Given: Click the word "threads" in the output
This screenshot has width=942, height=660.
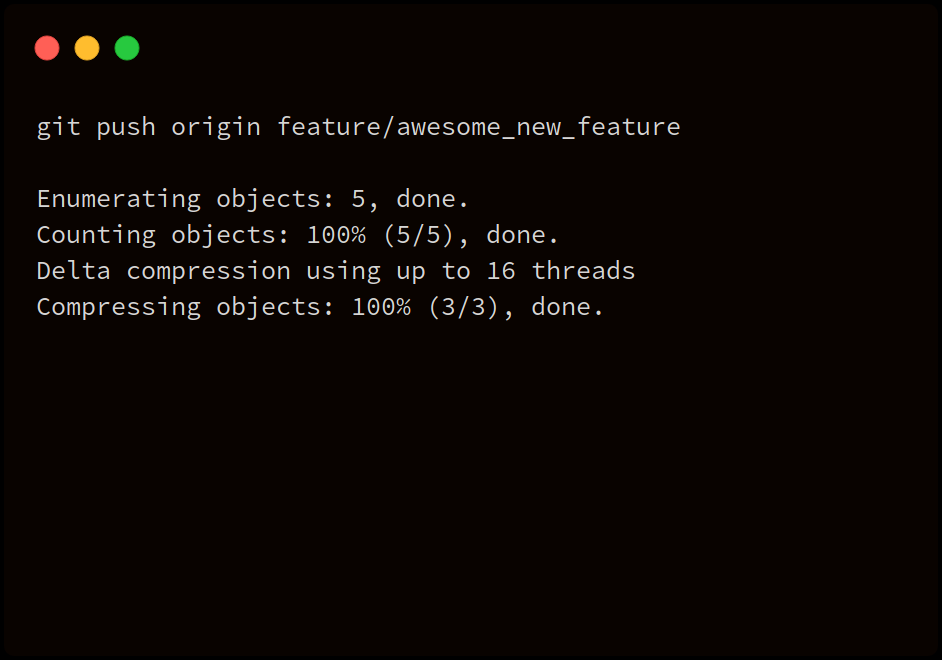Looking at the screenshot, I should (583, 271).
